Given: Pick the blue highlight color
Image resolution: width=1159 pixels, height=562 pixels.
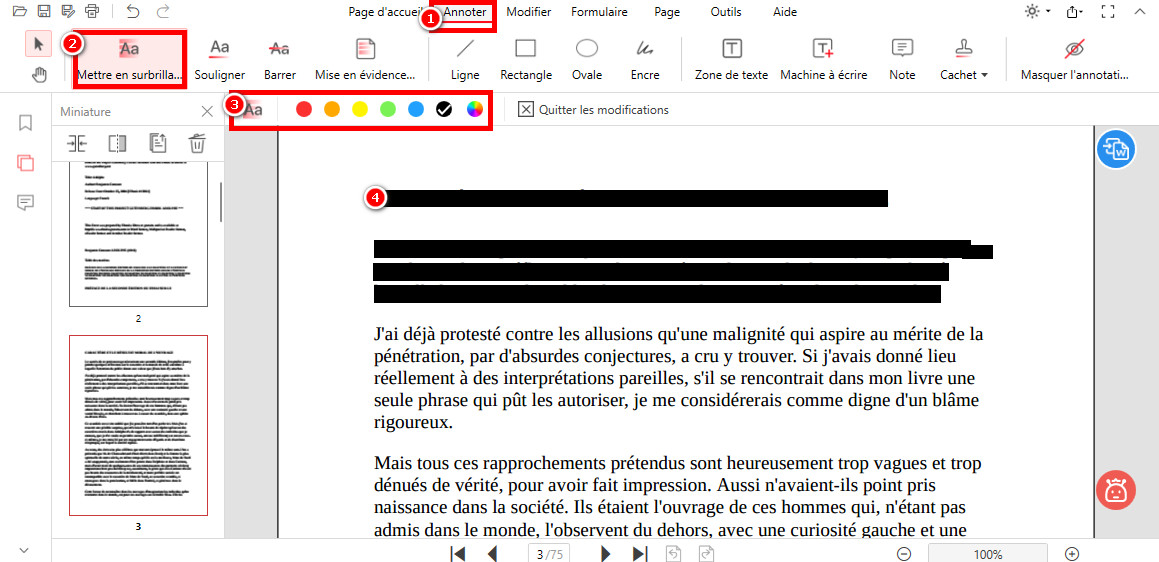Looking at the screenshot, I should coord(416,109).
